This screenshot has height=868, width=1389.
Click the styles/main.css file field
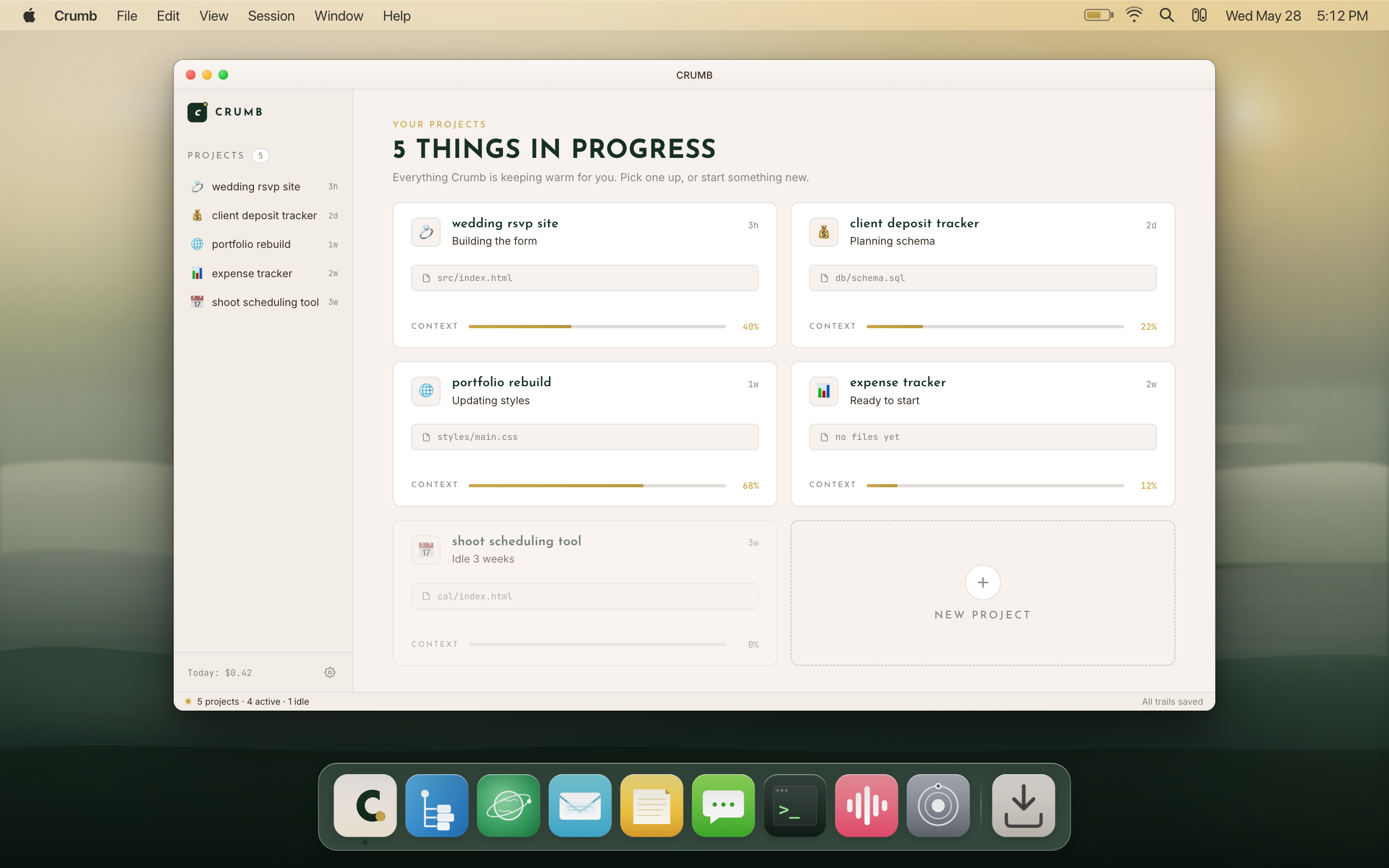coord(585,437)
